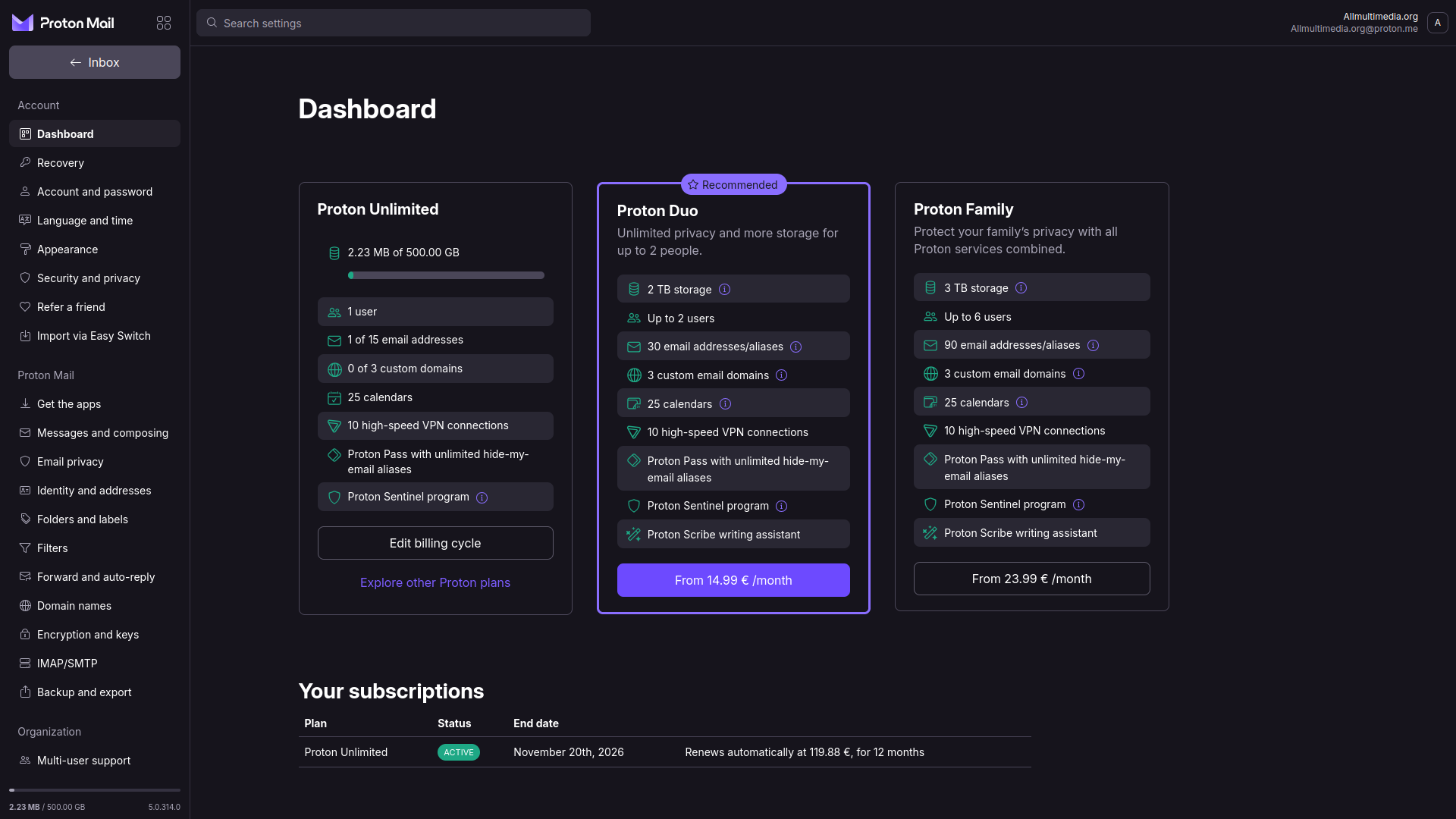This screenshot has width=1456, height=819.
Task: Click info icon next to 3 TB storage
Action: 1021,288
